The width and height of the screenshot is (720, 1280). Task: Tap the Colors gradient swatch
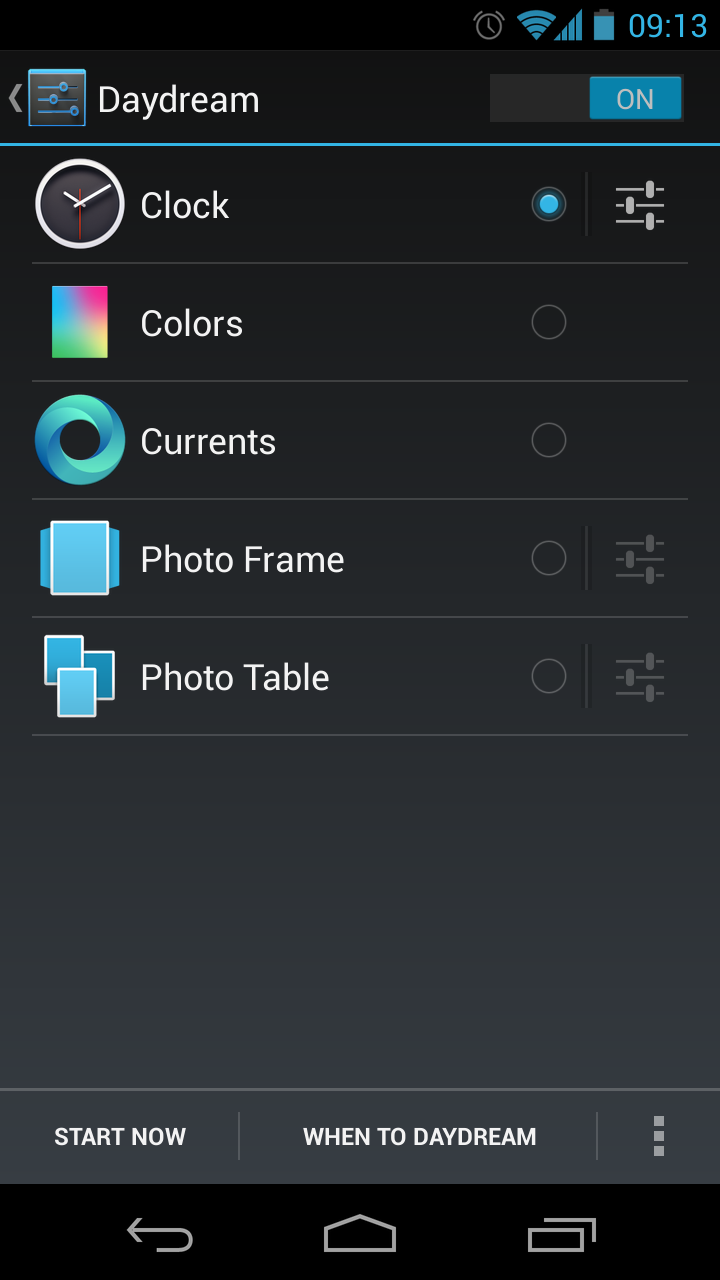coord(80,322)
